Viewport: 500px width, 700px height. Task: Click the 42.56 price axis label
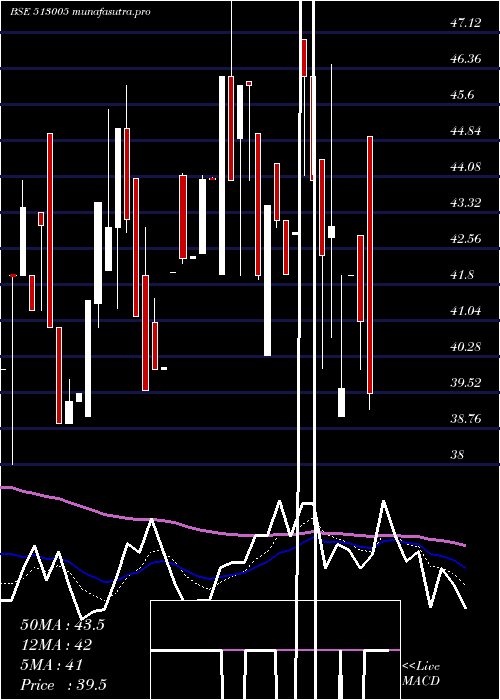pyautogui.click(x=466, y=238)
